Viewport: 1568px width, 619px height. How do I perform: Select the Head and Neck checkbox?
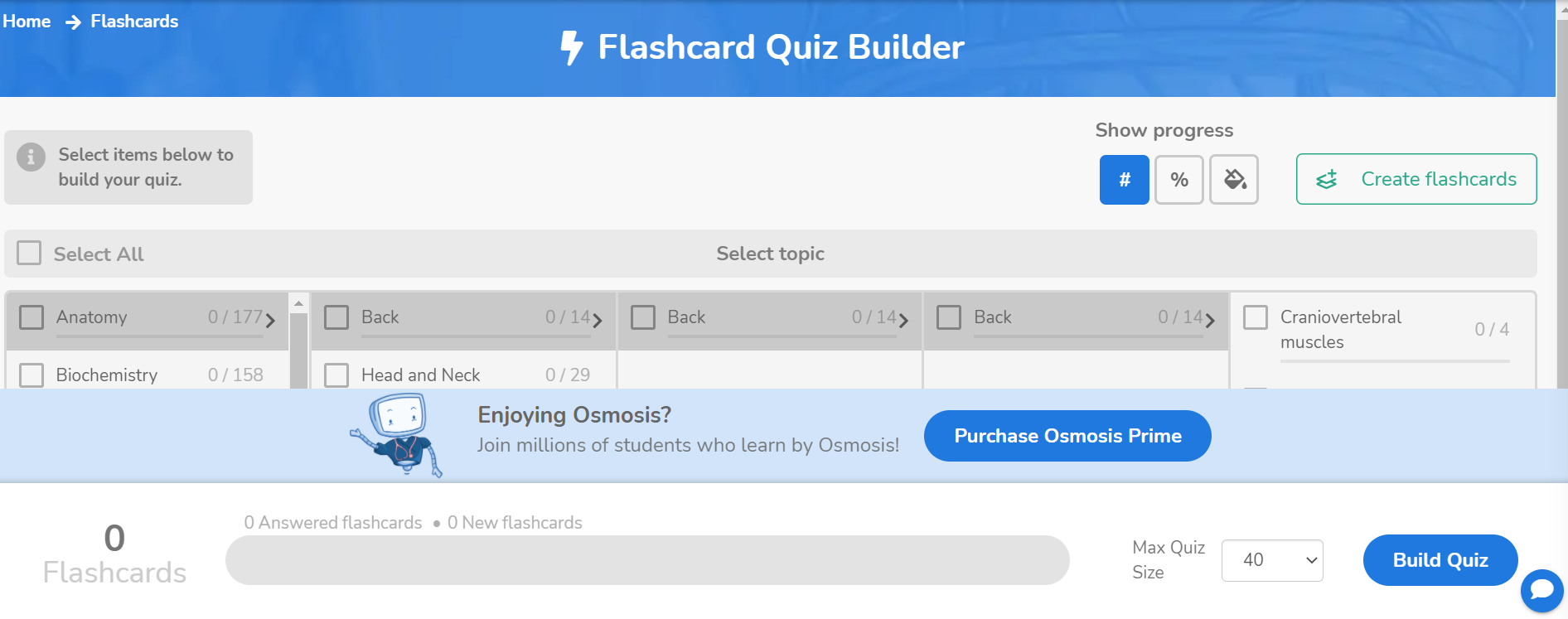(x=336, y=375)
